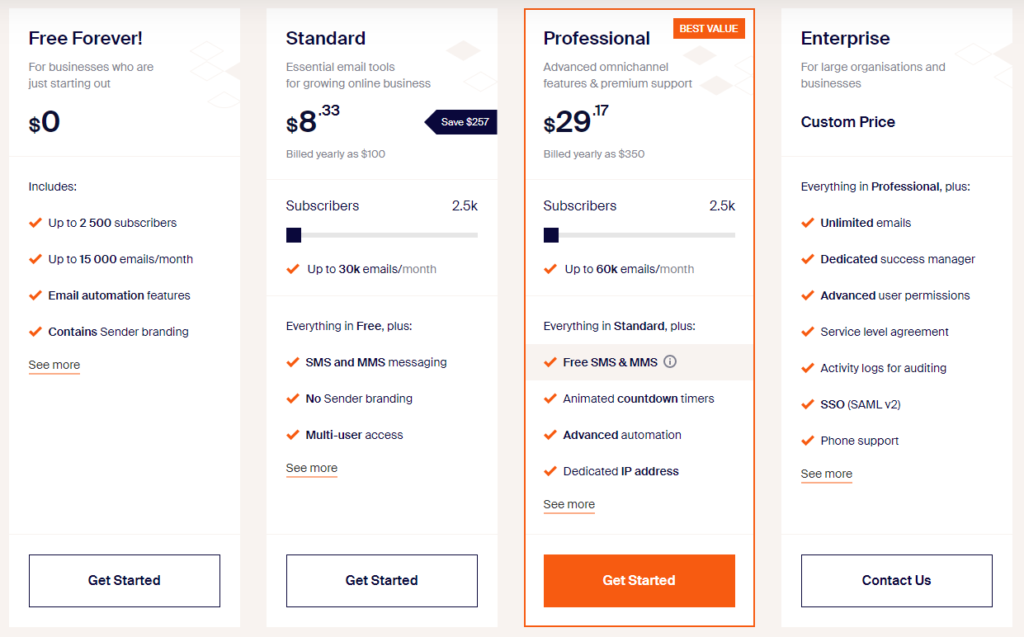
Task: Click the Free SMS & MMS feature row
Action: click(x=639, y=362)
